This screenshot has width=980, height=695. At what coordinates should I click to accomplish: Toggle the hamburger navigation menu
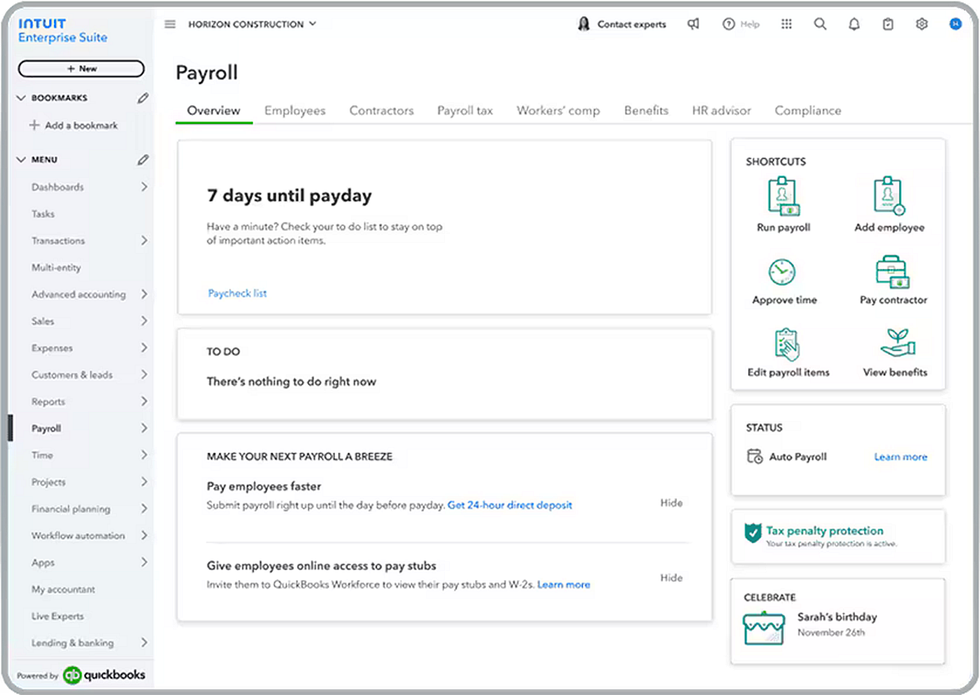pyautogui.click(x=170, y=24)
